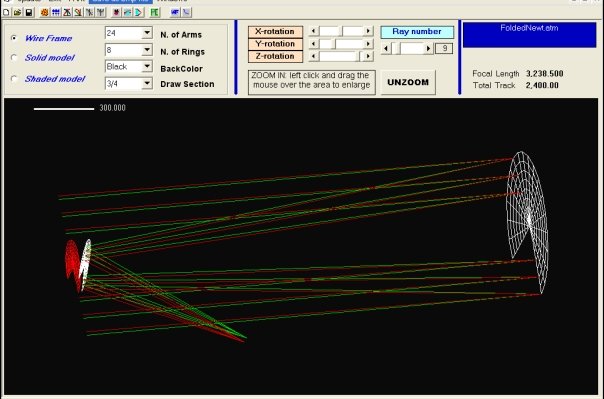Select the Solid model radio button
The height and width of the screenshot is (399, 604).
tap(14, 58)
